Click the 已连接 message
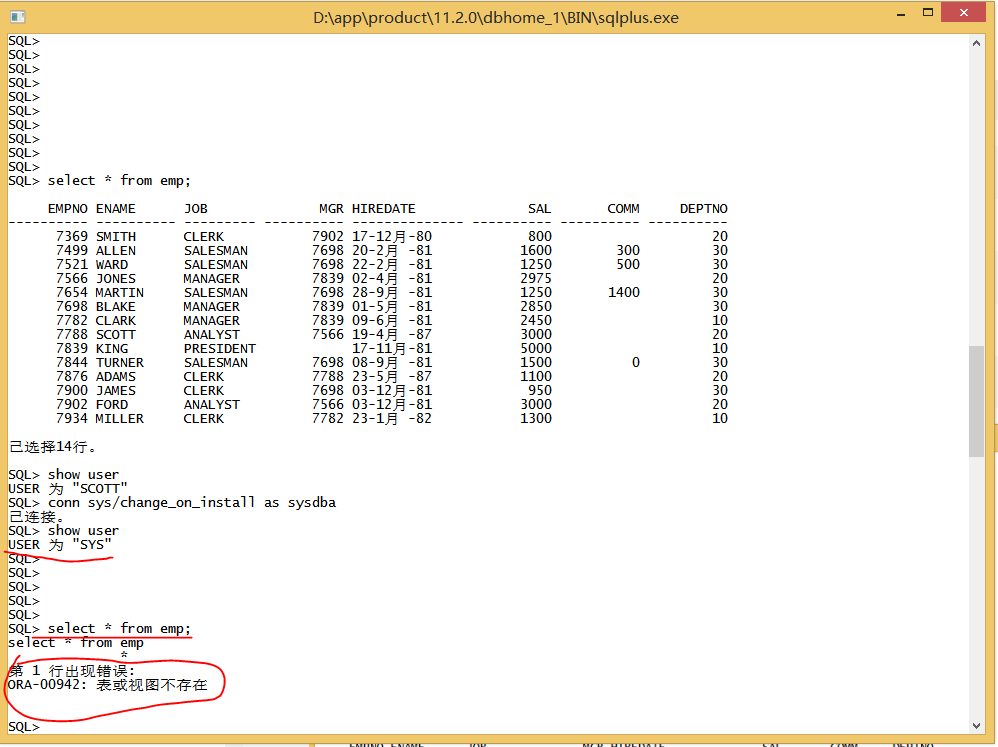998x747 pixels. coord(36,517)
